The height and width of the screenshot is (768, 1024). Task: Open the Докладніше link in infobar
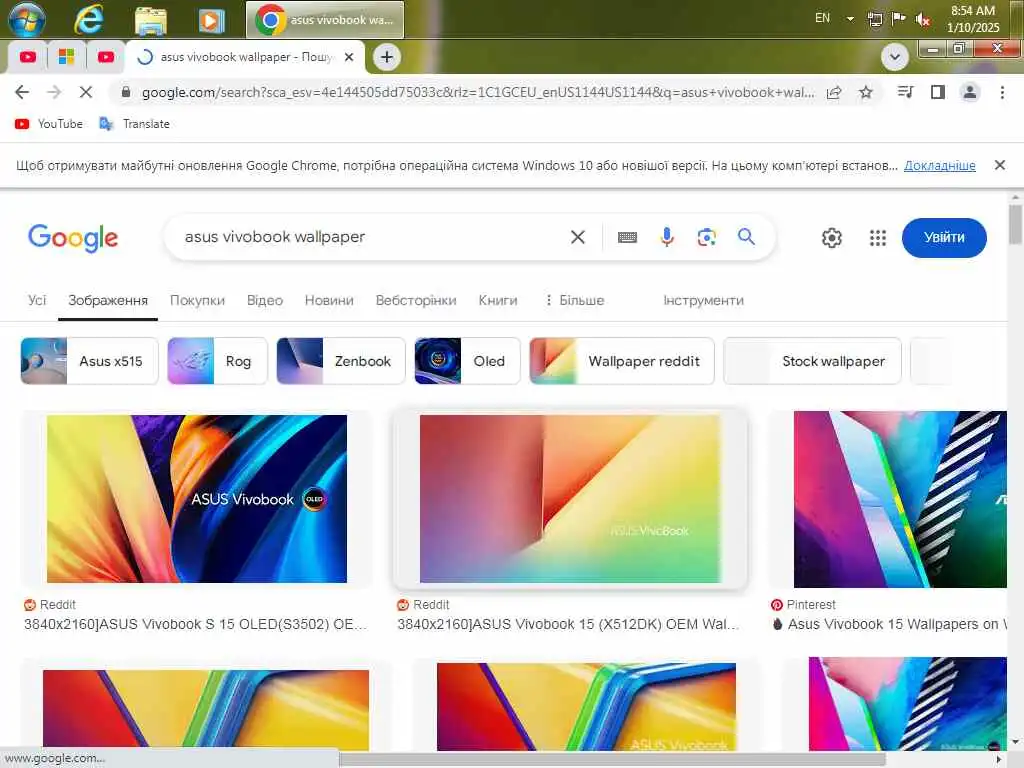click(940, 165)
